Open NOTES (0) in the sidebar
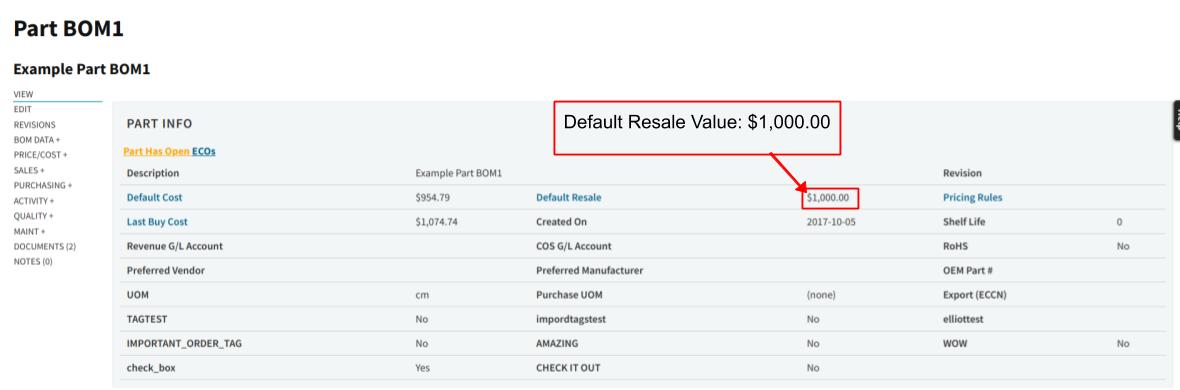The height and width of the screenshot is (390, 1180). pyautogui.click(x=33, y=261)
